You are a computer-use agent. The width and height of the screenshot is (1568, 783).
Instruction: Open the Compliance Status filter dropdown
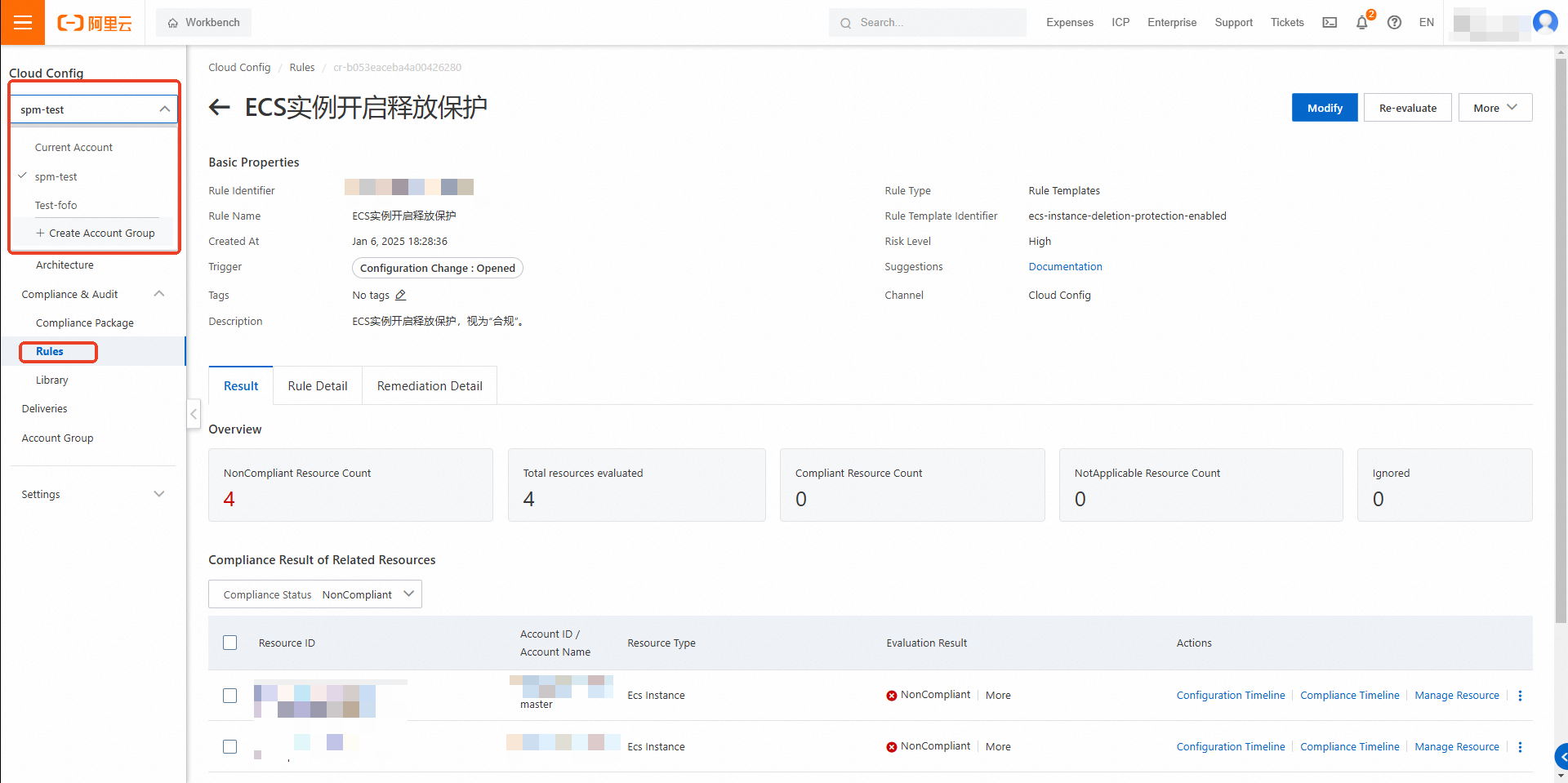click(x=315, y=594)
